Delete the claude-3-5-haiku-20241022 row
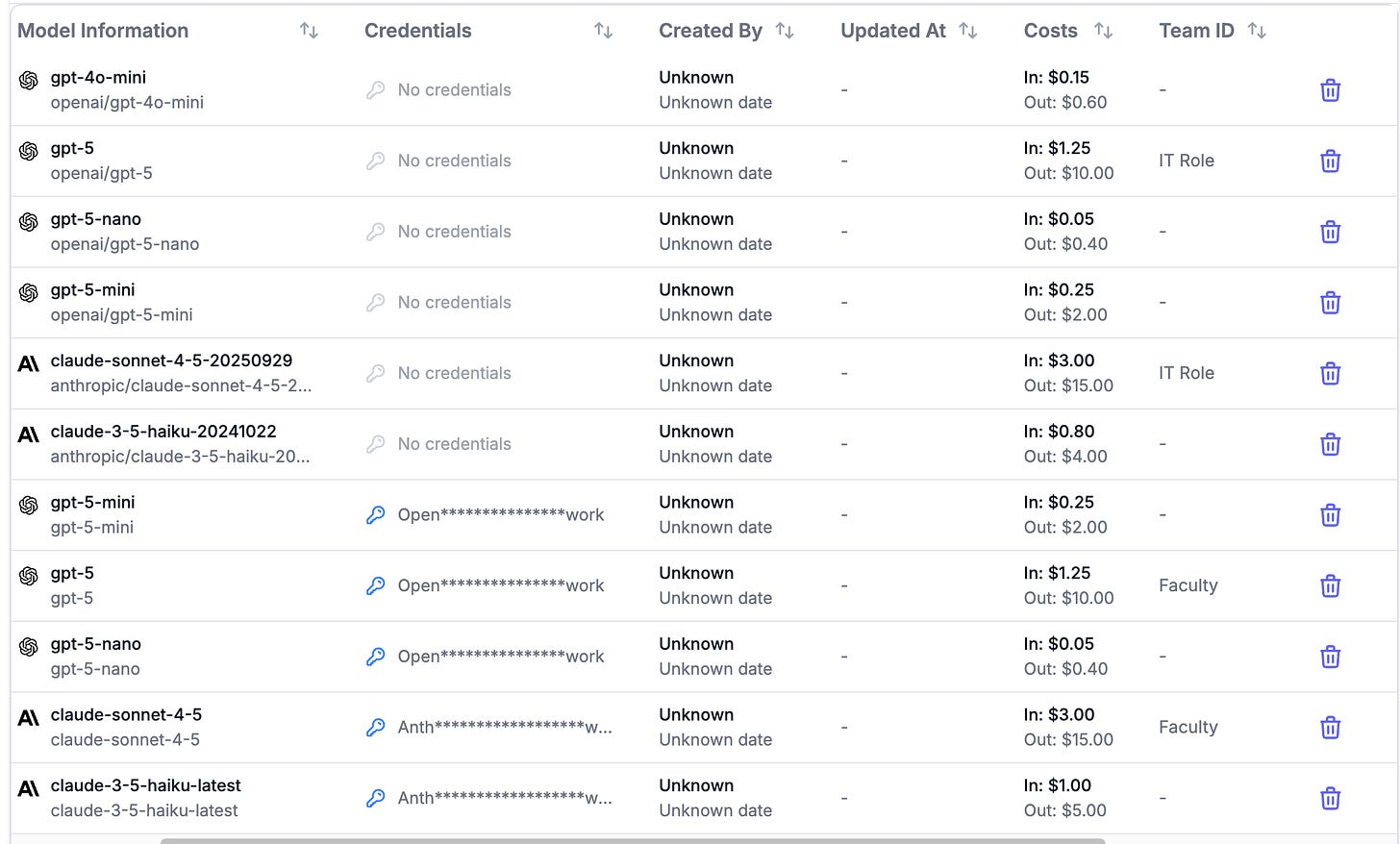Screen dimensions: 1400x844 pos(1330,444)
